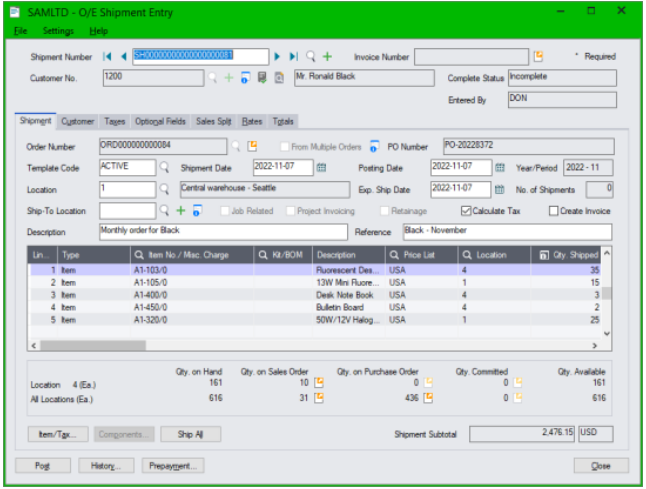Open the Prepayment dialog
The width and height of the screenshot is (646, 489).
click(173, 466)
